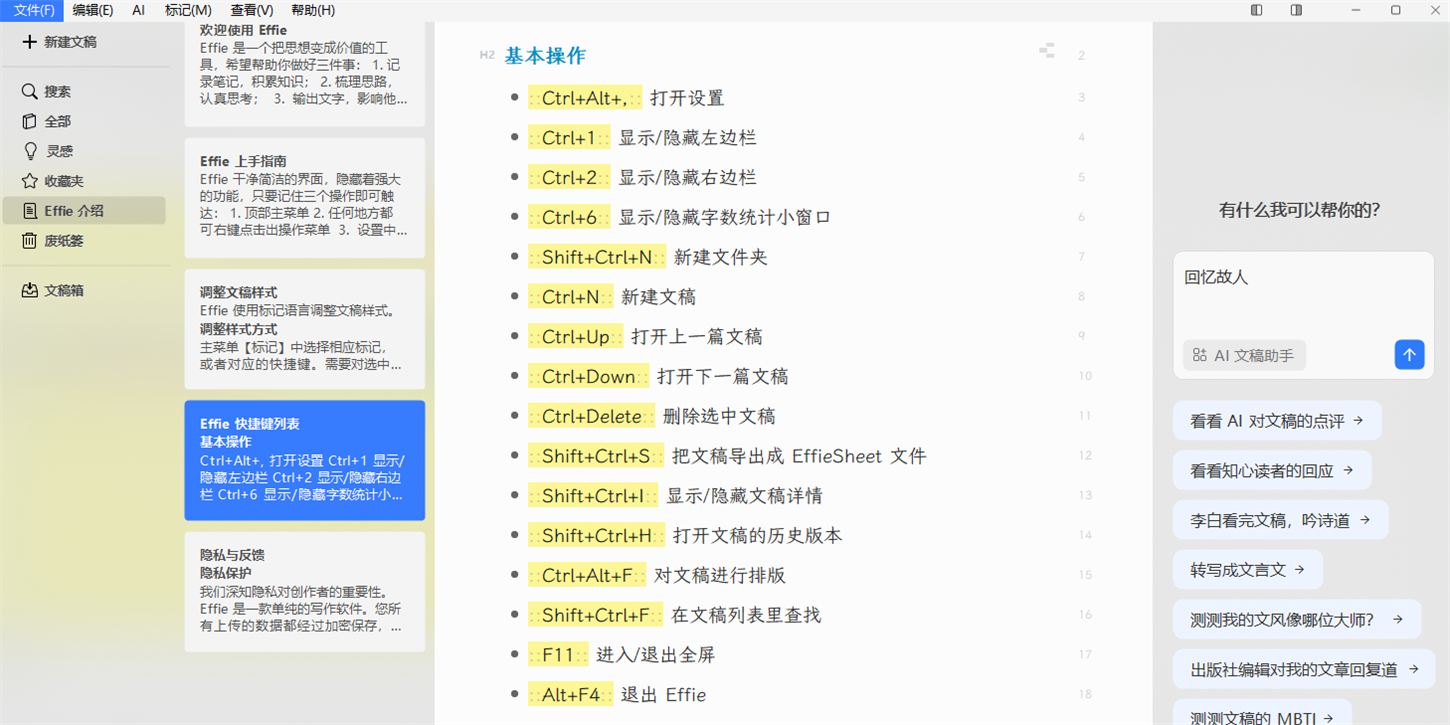Send the AI prompt with the blue arrow button
The height and width of the screenshot is (725, 1450).
coord(1409,355)
